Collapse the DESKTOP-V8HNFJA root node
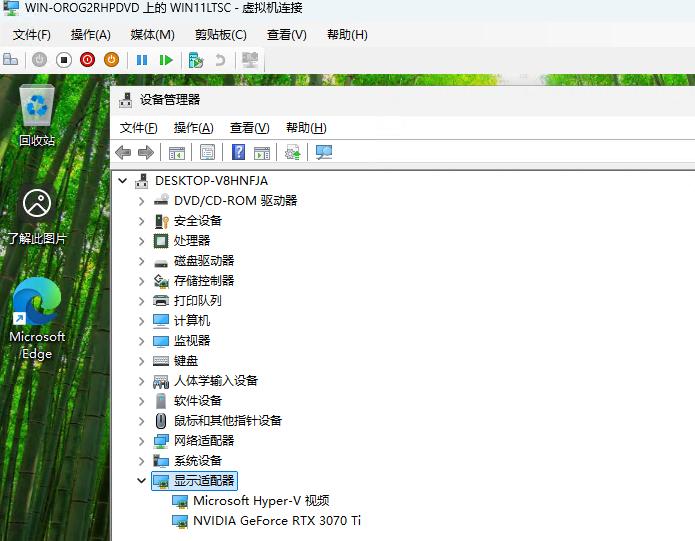695x541 pixels. 123,181
